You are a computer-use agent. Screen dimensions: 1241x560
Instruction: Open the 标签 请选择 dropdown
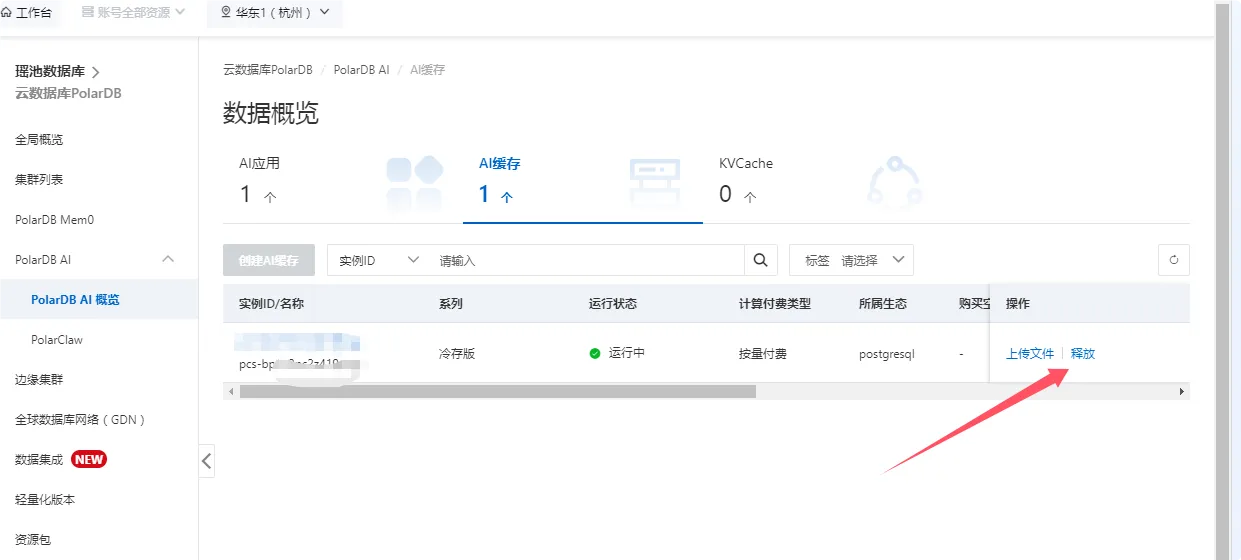pyautogui.click(x=851, y=260)
